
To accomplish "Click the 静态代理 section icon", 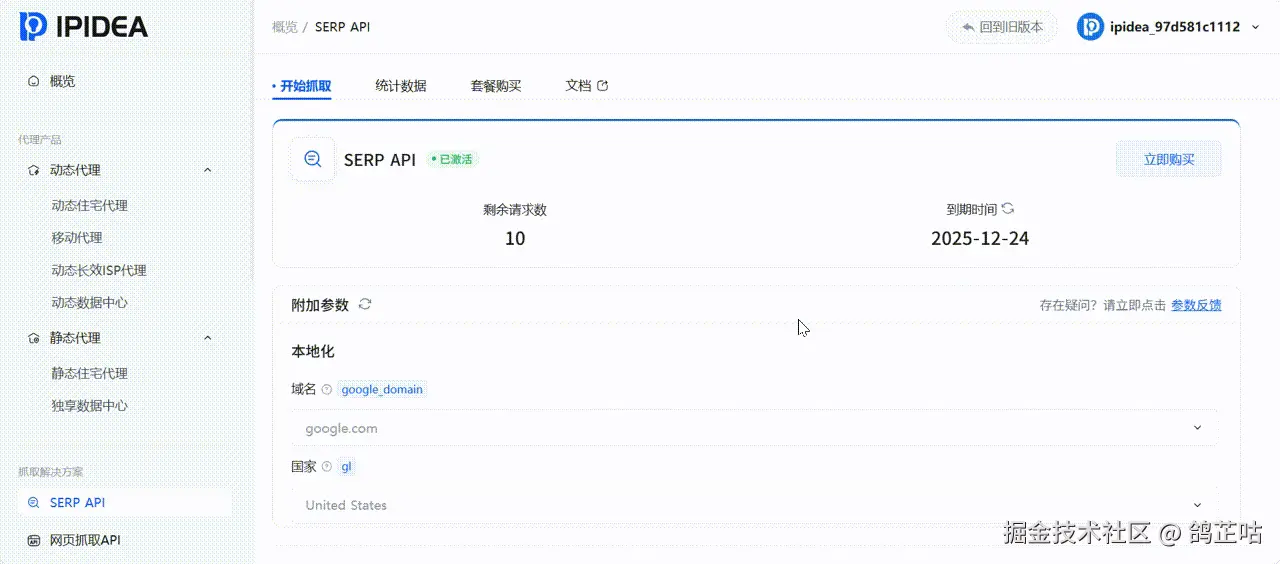I will [34, 338].
